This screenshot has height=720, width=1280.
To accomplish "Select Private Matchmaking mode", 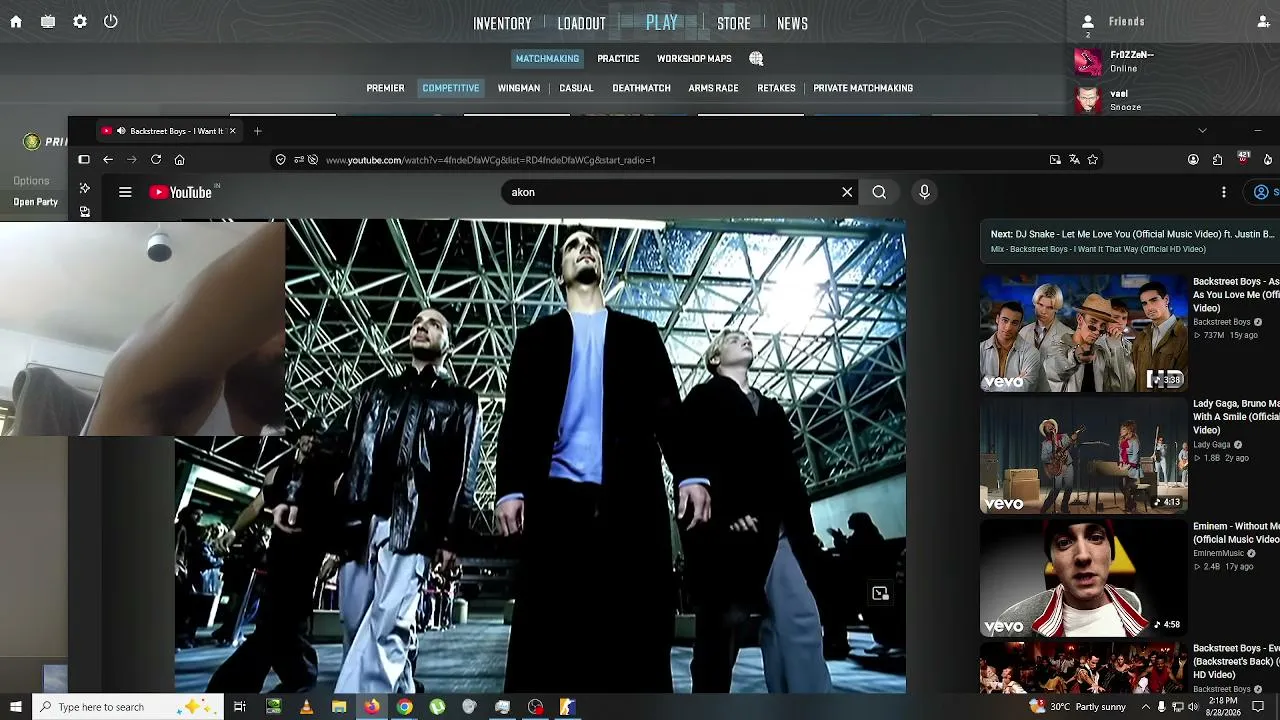I will 863,88.
